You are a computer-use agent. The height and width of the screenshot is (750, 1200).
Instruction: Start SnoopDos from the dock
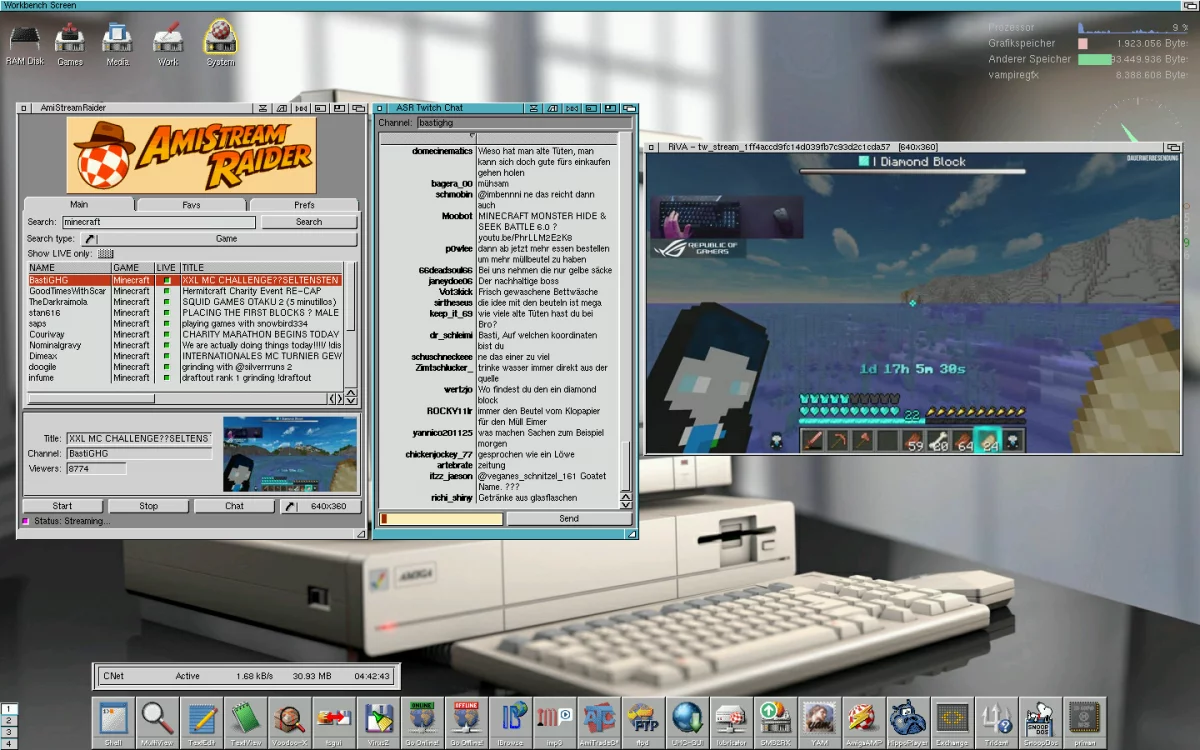tap(1041, 720)
